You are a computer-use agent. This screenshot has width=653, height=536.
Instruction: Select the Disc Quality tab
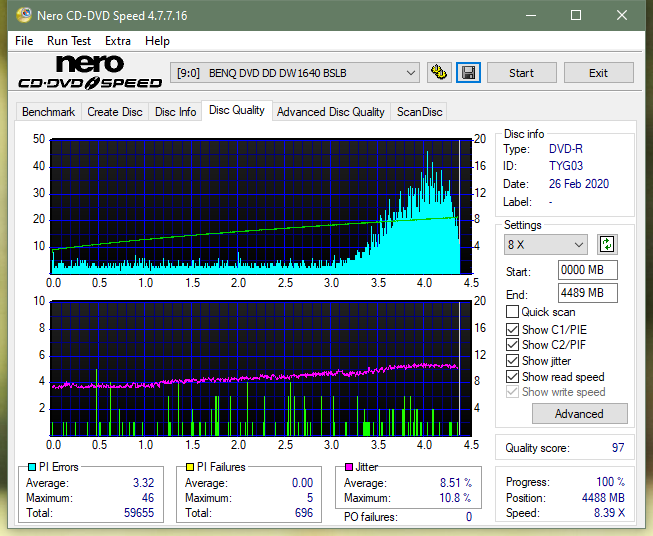pos(237,110)
